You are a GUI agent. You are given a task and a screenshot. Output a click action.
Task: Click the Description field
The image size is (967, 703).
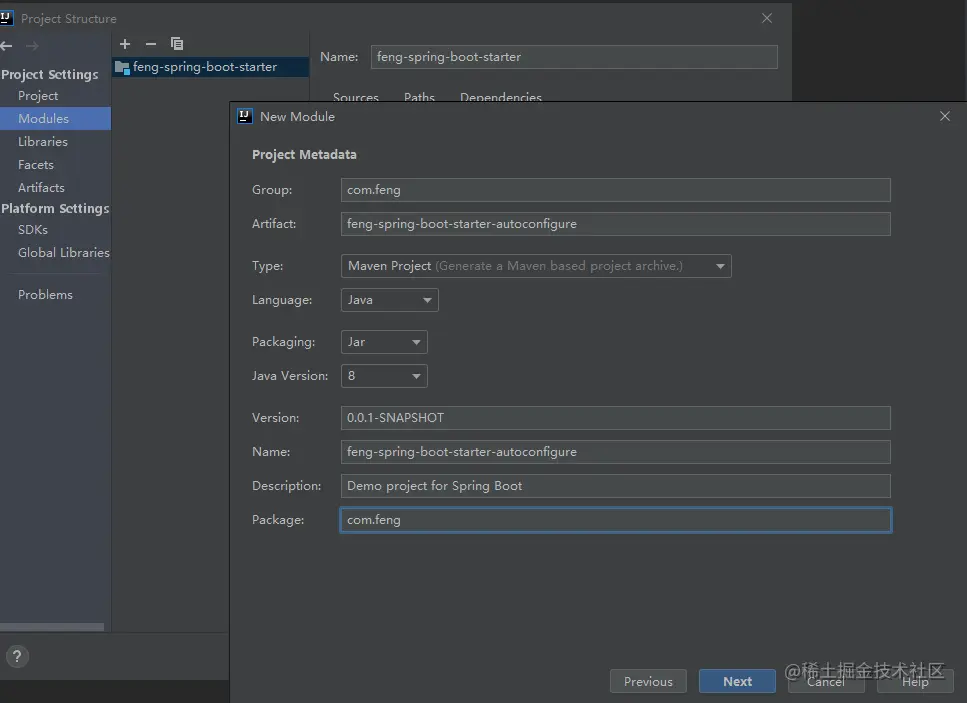pyautogui.click(x=615, y=485)
